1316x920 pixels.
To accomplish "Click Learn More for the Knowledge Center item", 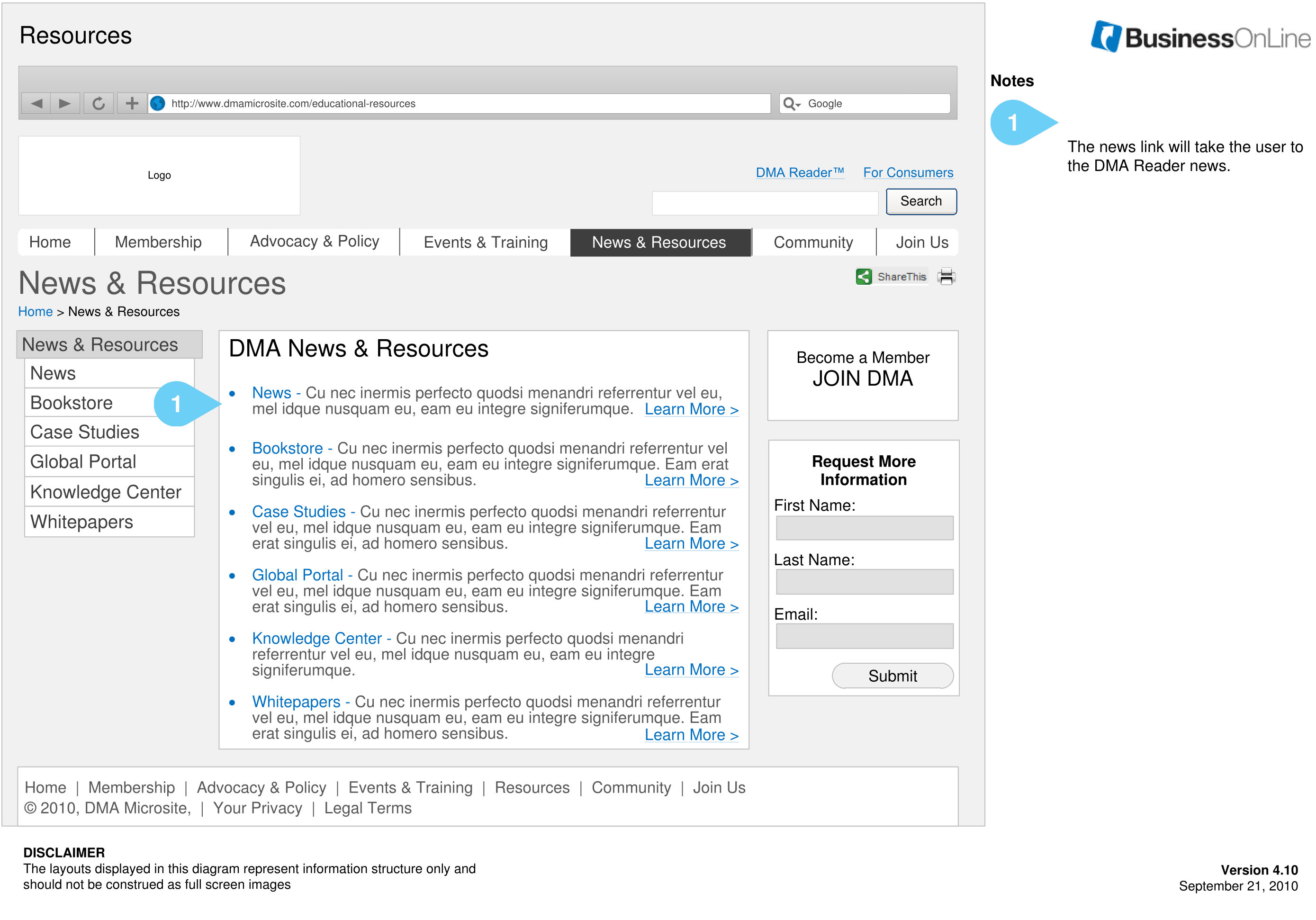I will [691, 669].
